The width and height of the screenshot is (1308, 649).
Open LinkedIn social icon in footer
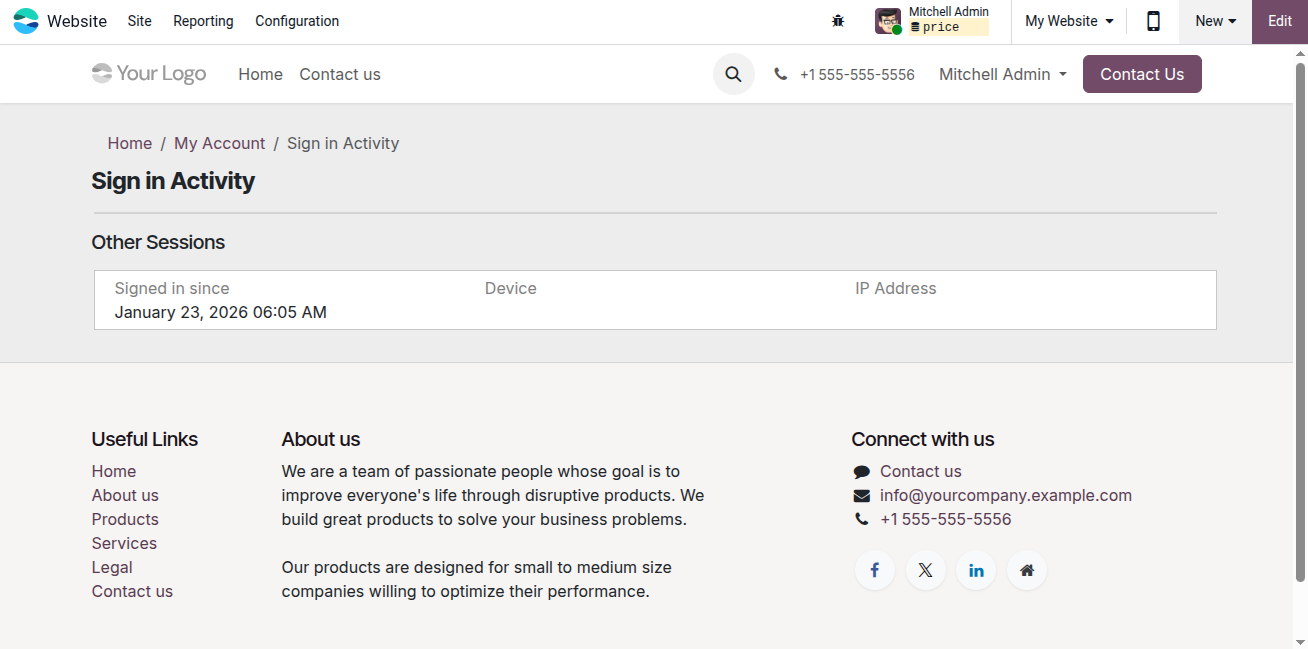point(976,570)
